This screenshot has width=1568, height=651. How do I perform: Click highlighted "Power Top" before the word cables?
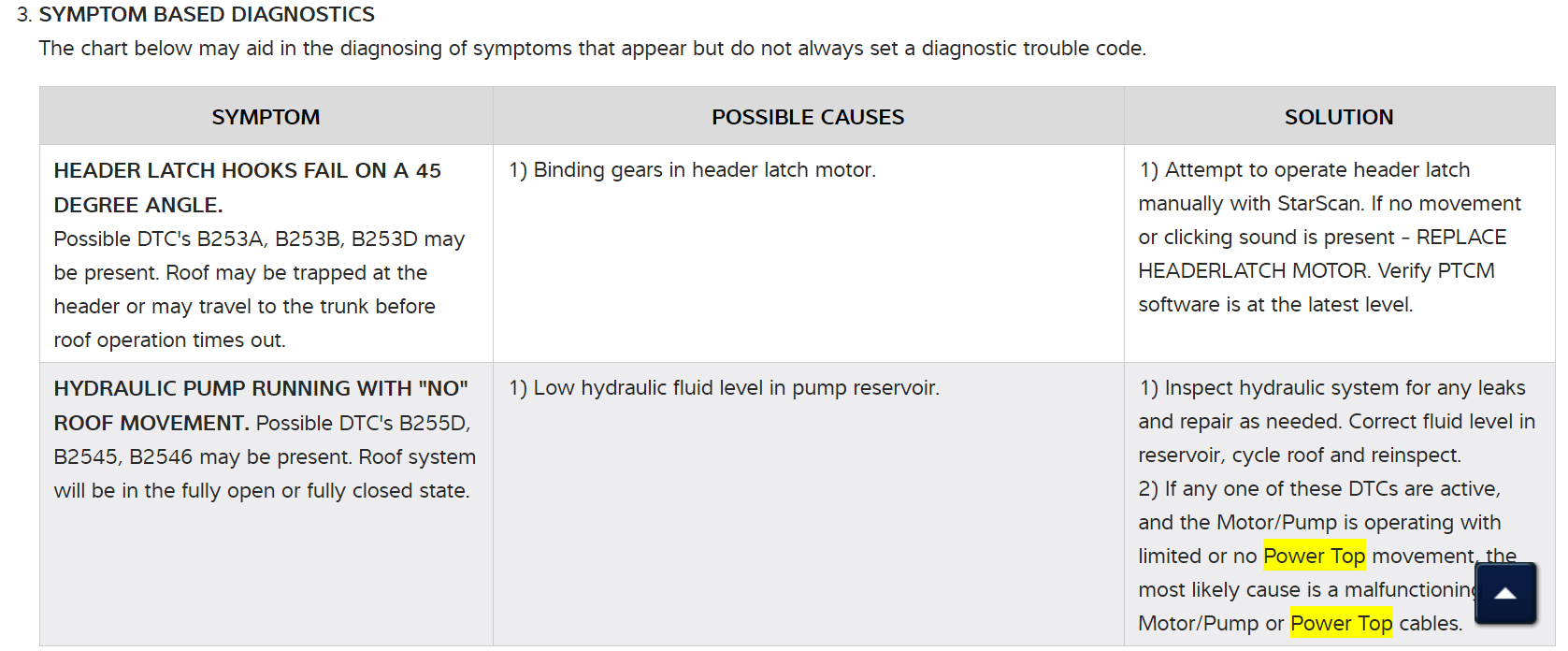1341,624
